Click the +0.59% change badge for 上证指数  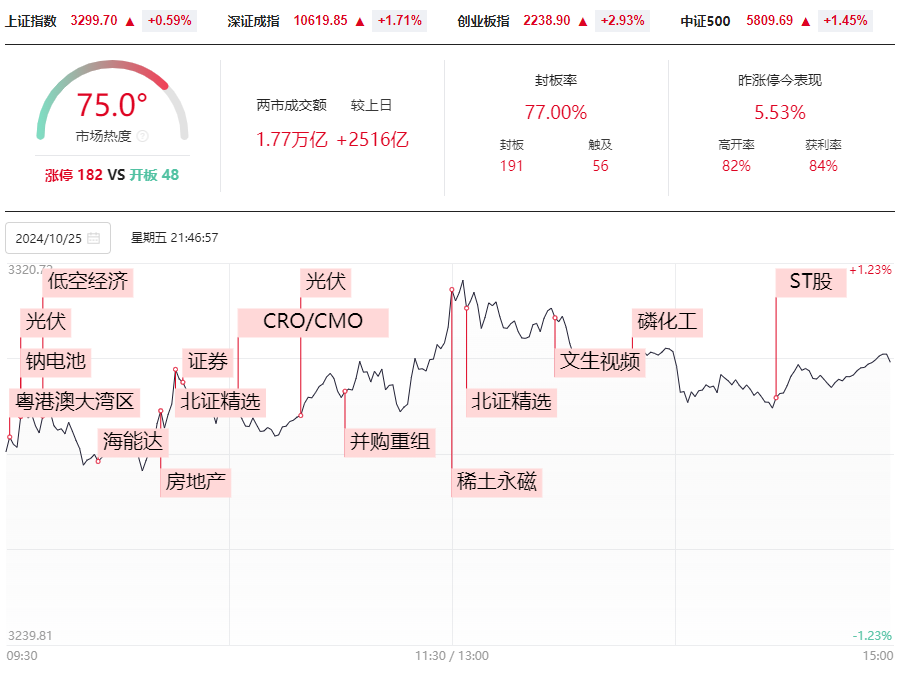170,21
